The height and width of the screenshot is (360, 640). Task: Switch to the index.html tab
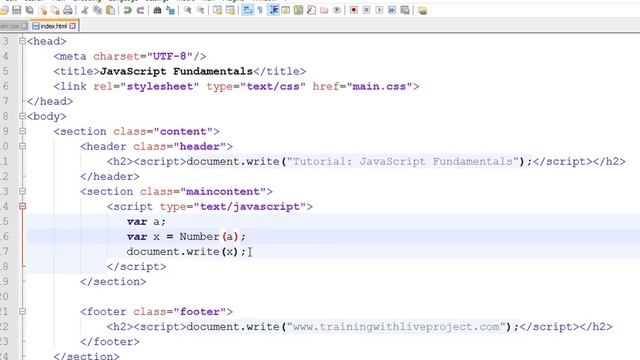pos(53,26)
